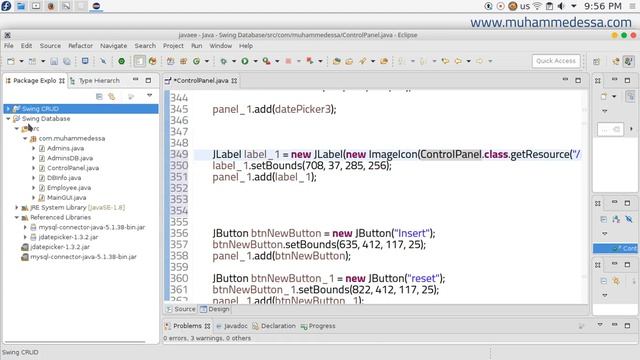Select the ControlPanel.java editor tab
The width and height of the screenshot is (640, 360).
201,81
